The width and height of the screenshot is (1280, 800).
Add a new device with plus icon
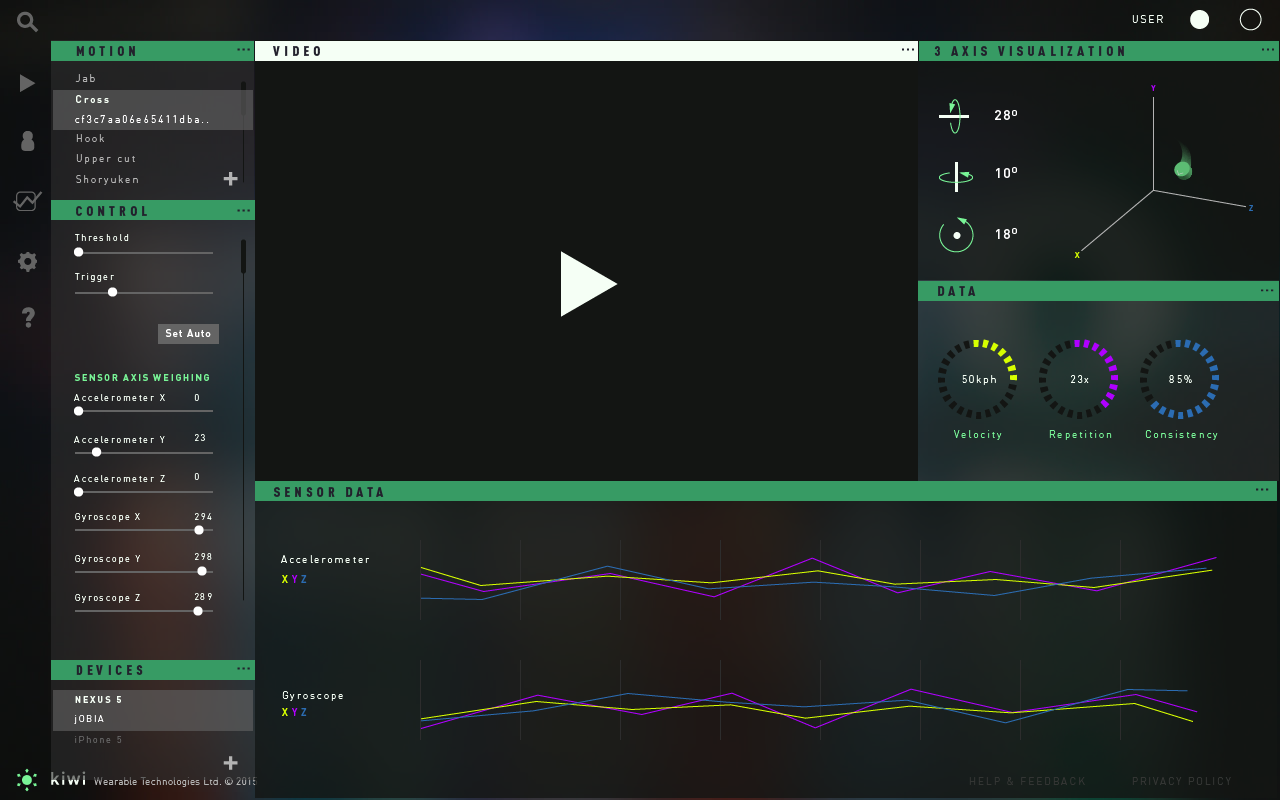230,763
